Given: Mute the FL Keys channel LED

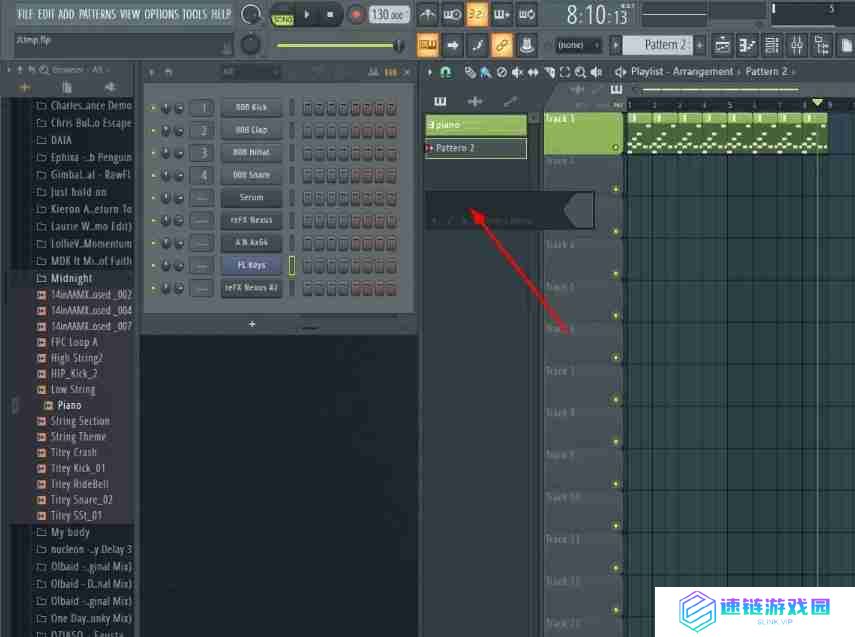Looking at the screenshot, I should (x=153, y=265).
